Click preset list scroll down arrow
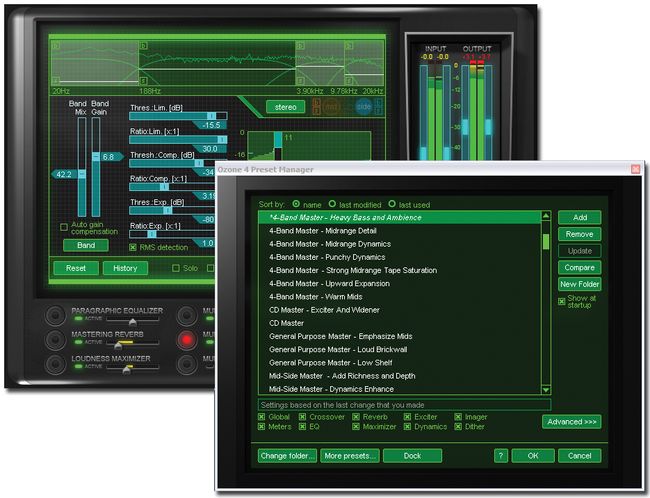Screen dimensions: 650x498 tap(546, 390)
